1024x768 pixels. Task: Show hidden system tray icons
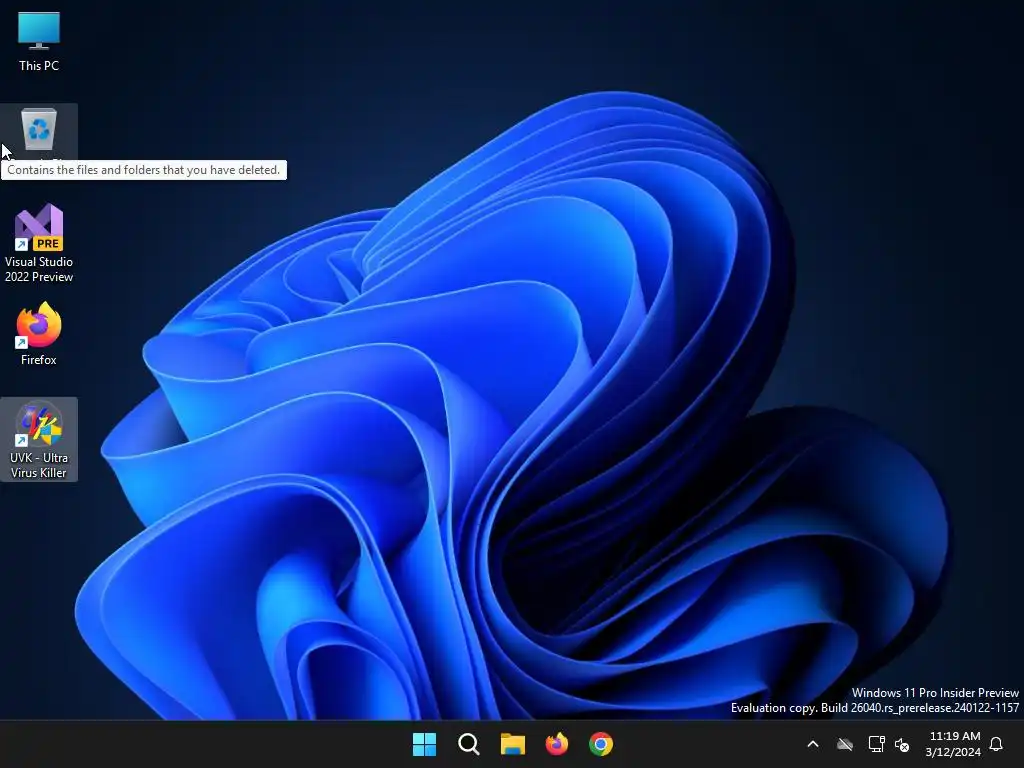[x=813, y=744]
